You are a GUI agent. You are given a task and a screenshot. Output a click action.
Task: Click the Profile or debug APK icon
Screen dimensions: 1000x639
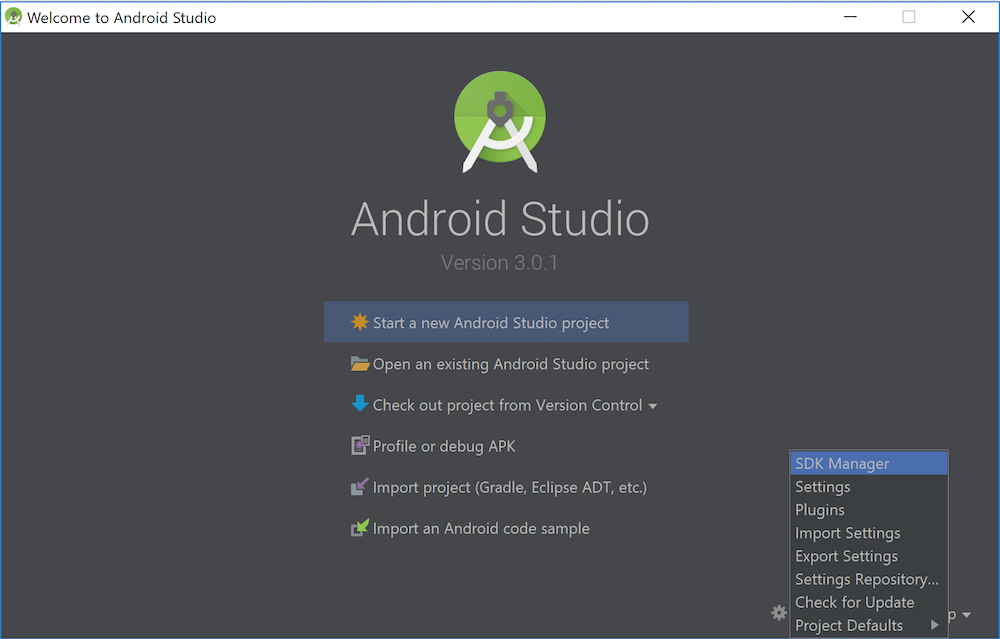pyautogui.click(x=361, y=446)
